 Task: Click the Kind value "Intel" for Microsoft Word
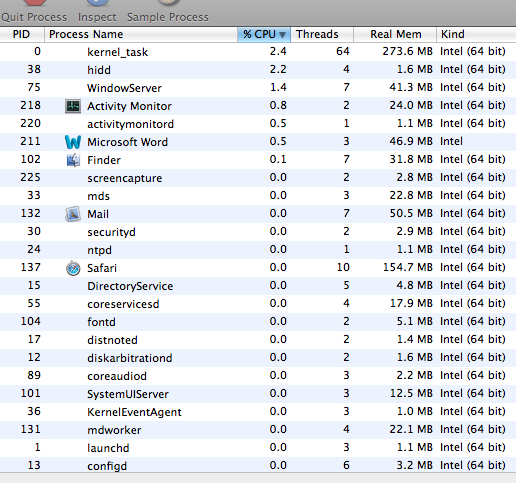point(451,141)
